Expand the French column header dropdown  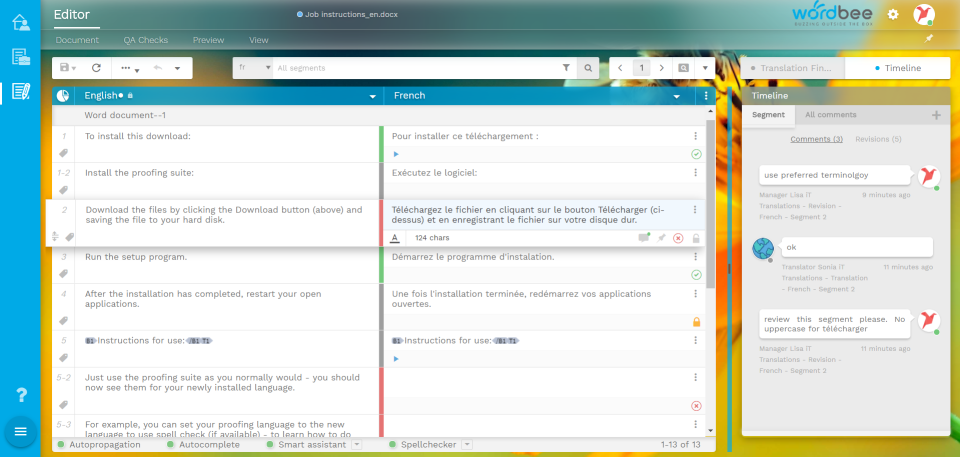tap(677, 96)
